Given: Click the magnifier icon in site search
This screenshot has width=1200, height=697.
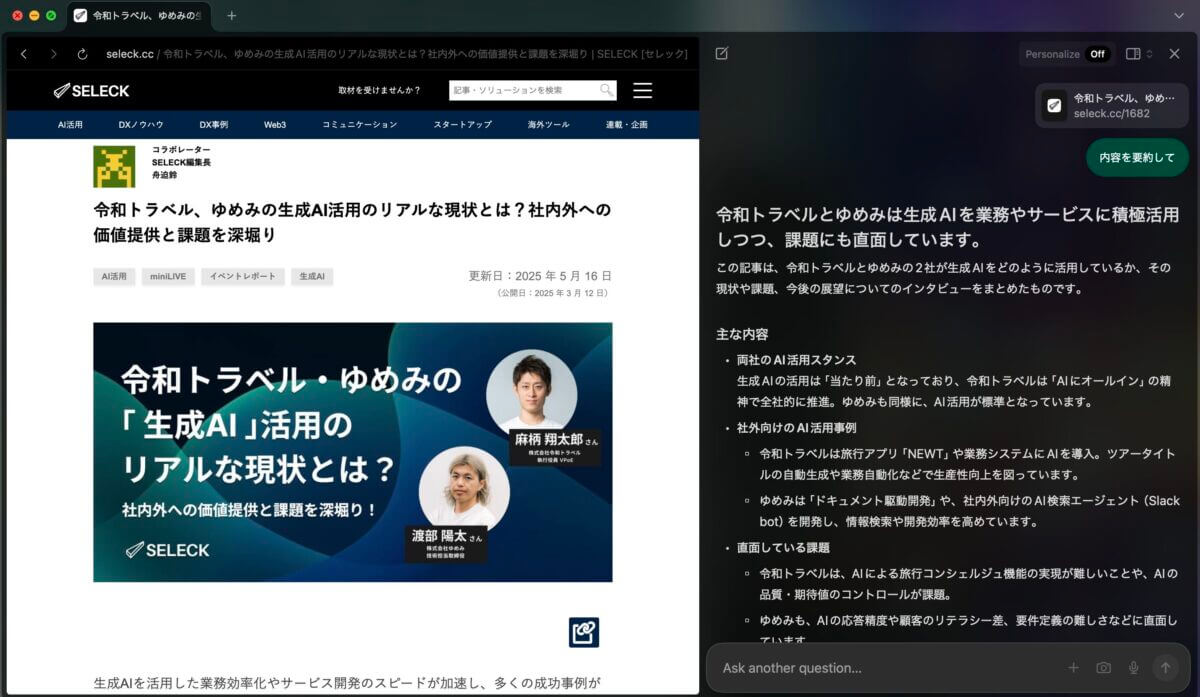Looking at the screenshot, I should click(606, 90).
